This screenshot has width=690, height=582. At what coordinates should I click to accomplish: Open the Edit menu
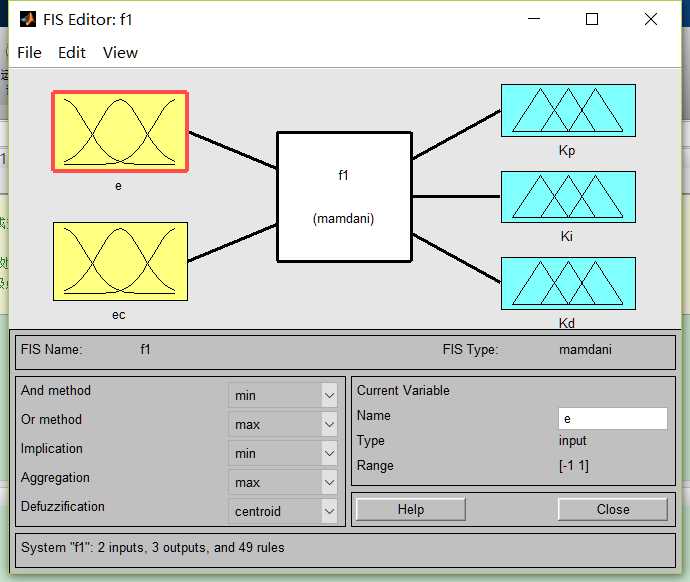pos(72,53)
